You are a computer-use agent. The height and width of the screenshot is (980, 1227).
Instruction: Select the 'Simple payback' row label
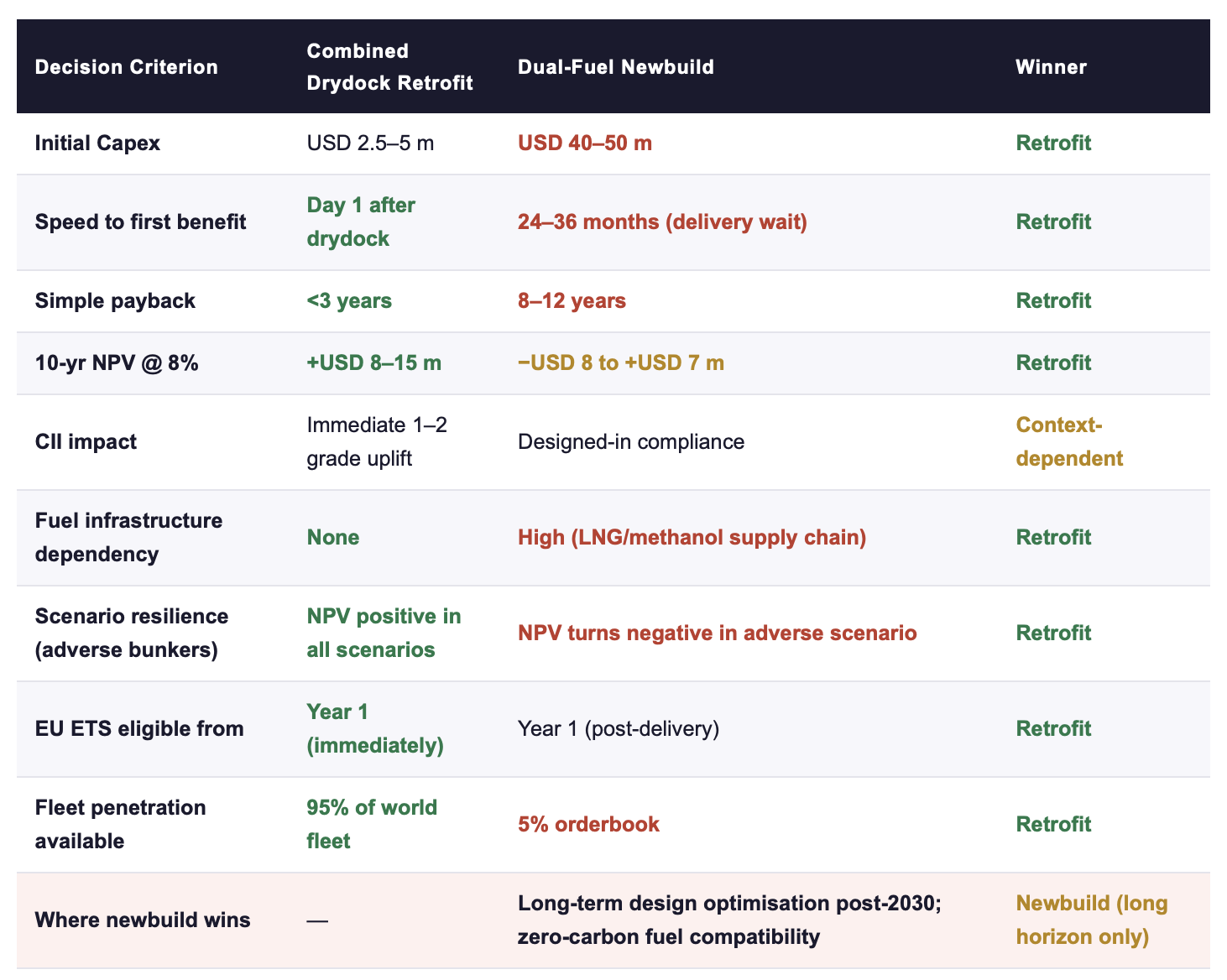[x=115, y=300]
